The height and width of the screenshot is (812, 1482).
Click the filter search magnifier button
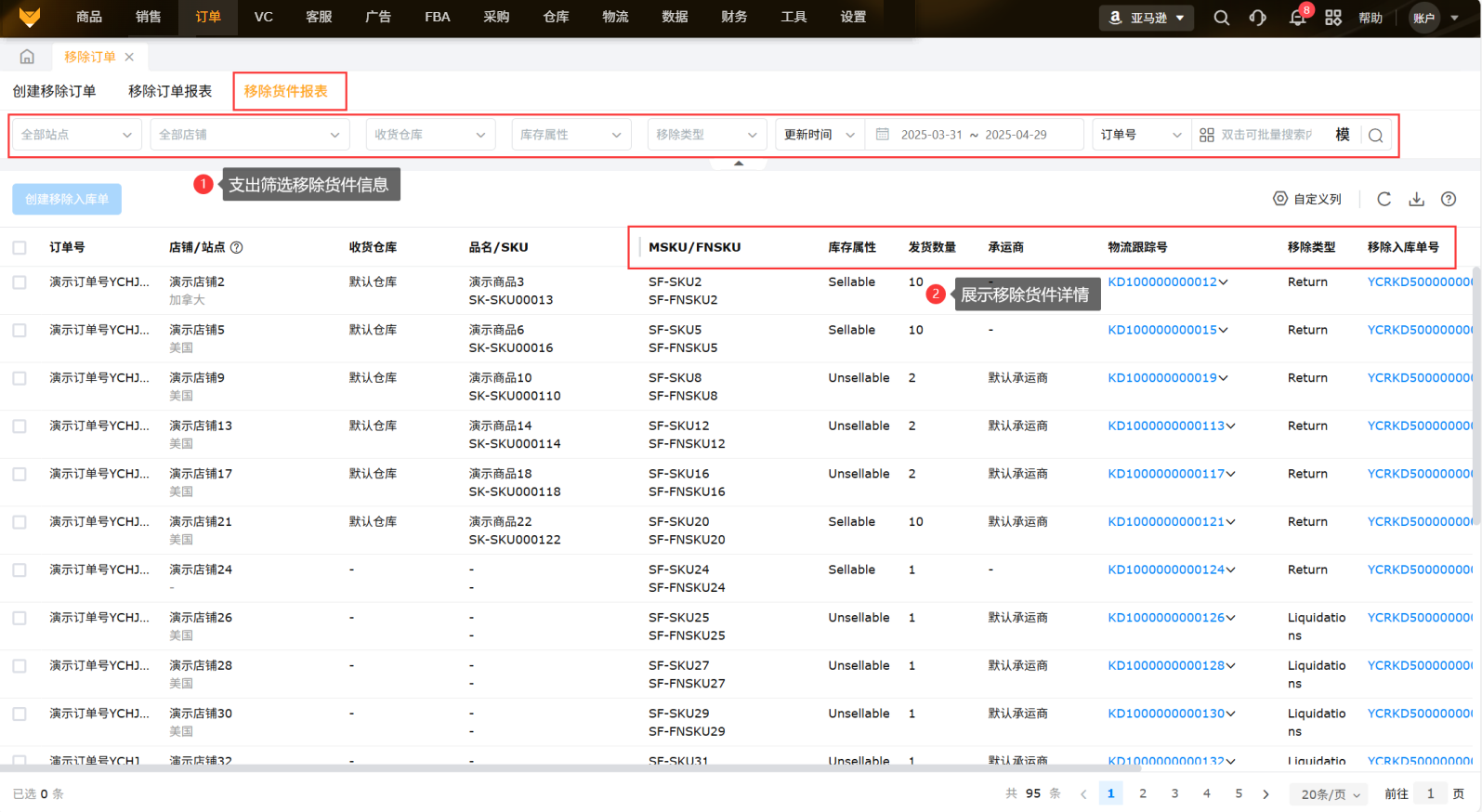[x=1375, y=136]
